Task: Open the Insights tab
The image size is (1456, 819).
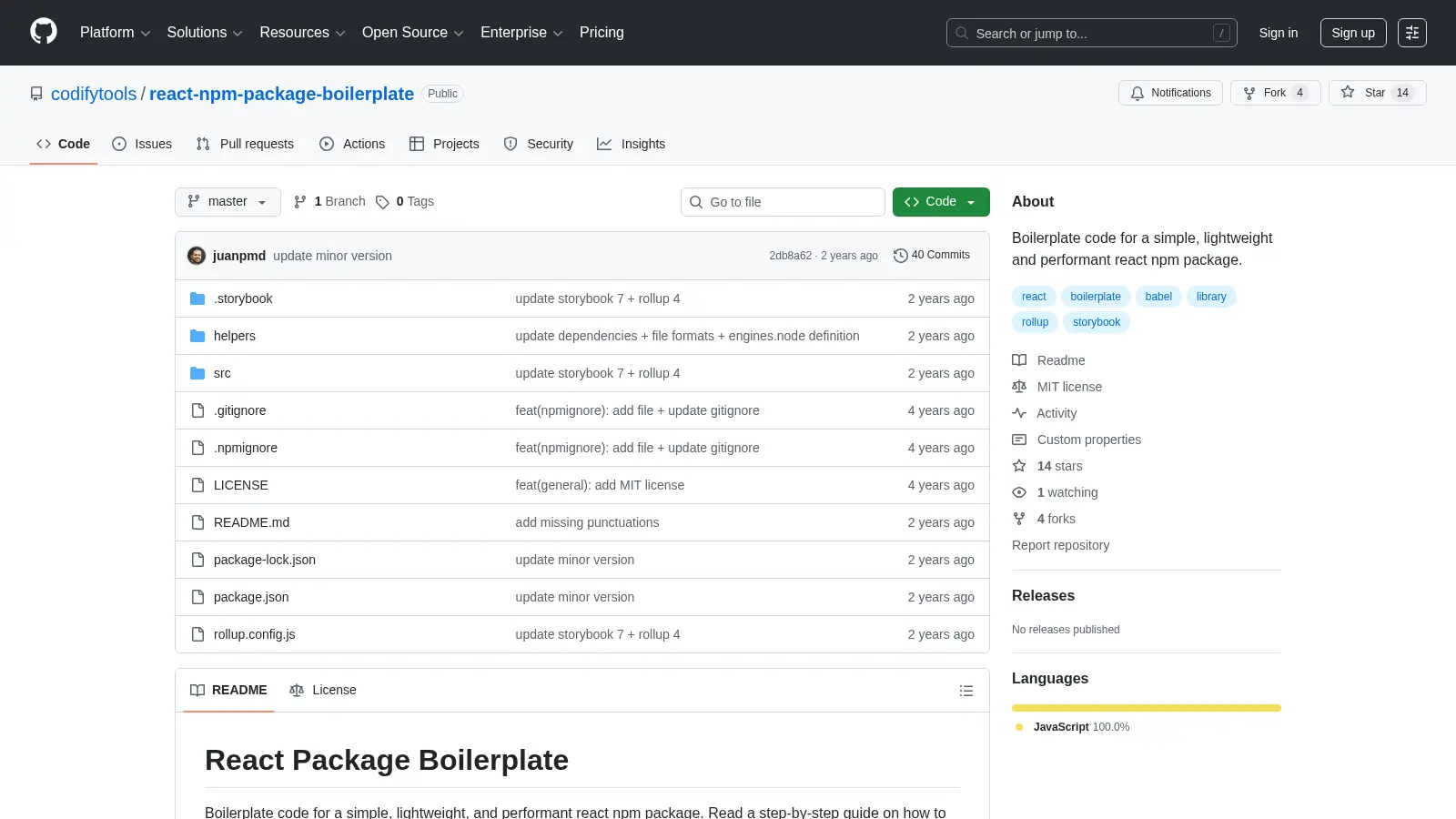Action: (632, 144)
